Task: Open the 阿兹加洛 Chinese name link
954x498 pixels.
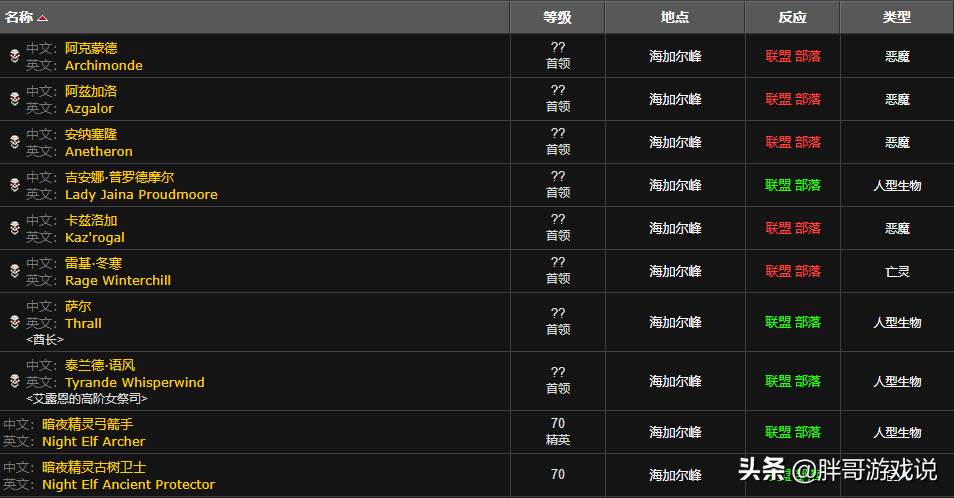Action: click(91, 91)
